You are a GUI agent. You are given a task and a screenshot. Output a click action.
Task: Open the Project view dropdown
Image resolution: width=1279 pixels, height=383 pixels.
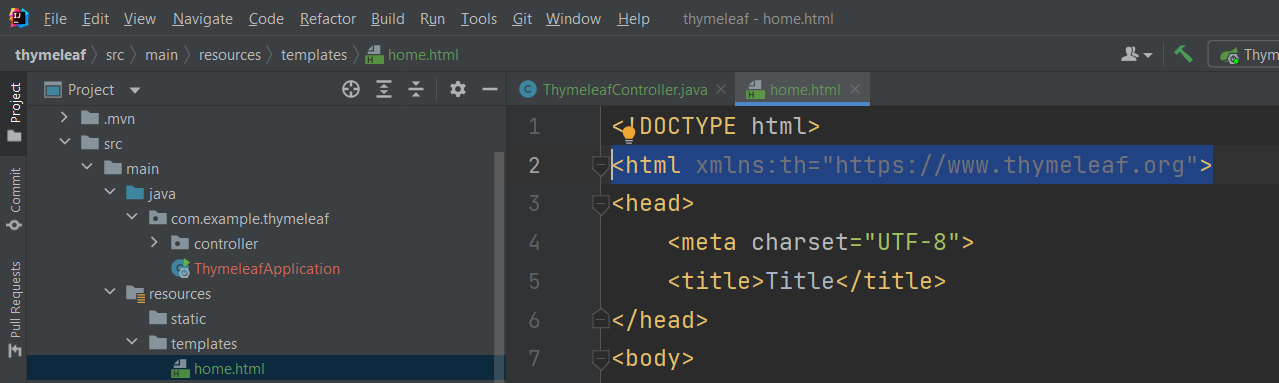pos(93,90)
